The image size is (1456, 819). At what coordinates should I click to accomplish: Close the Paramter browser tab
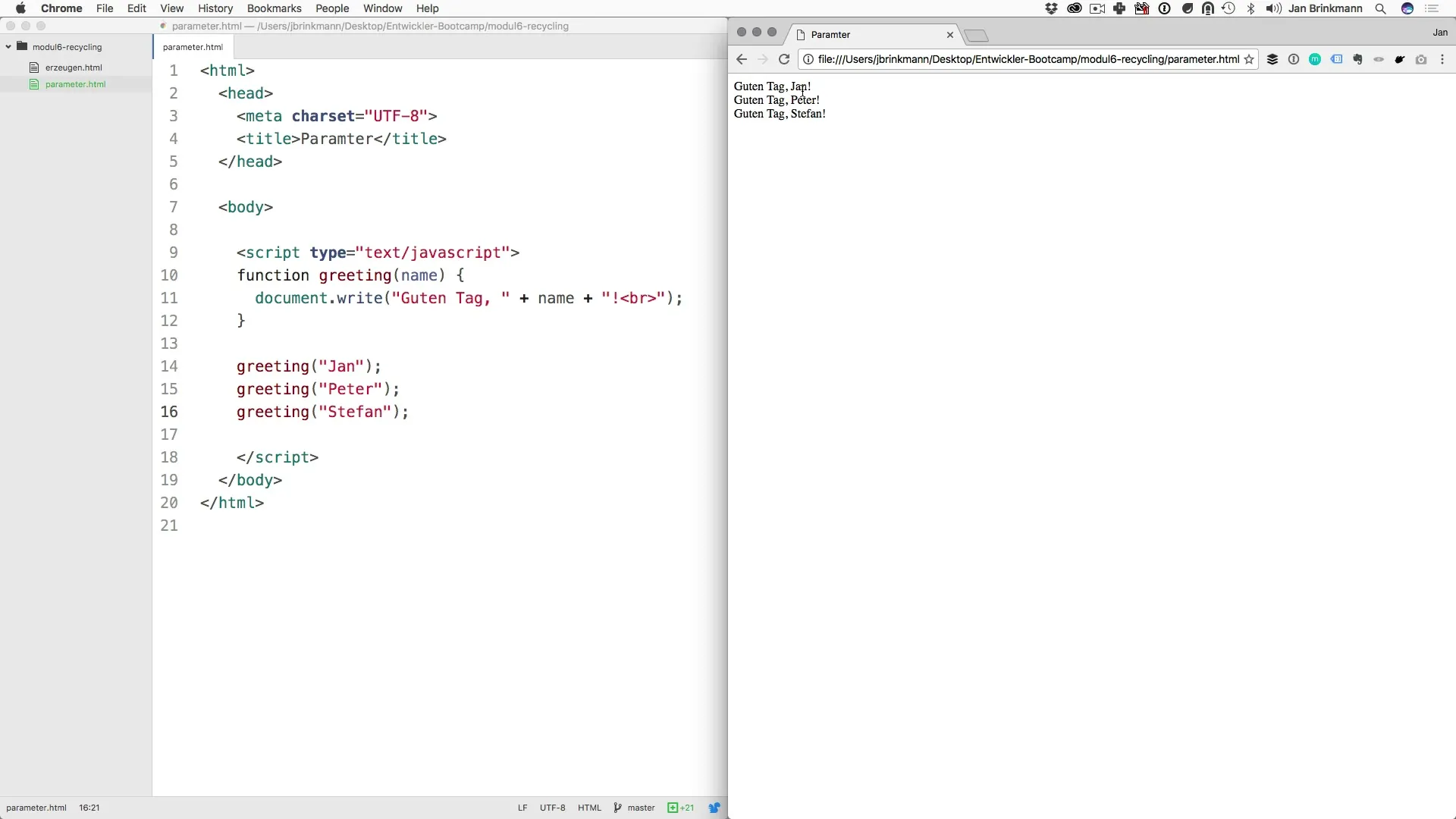point(949,35)
